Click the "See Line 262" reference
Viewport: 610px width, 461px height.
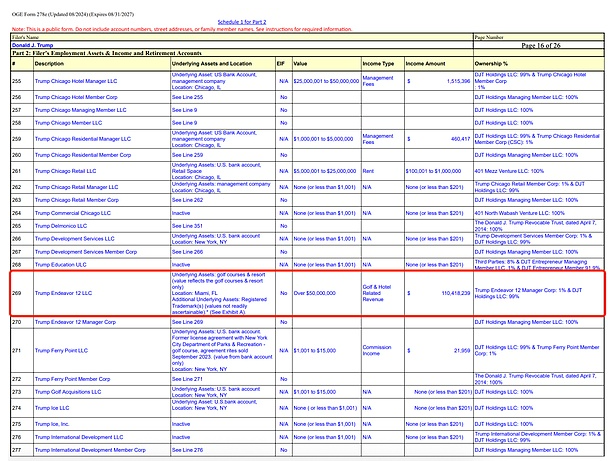(x=188, y=200)
